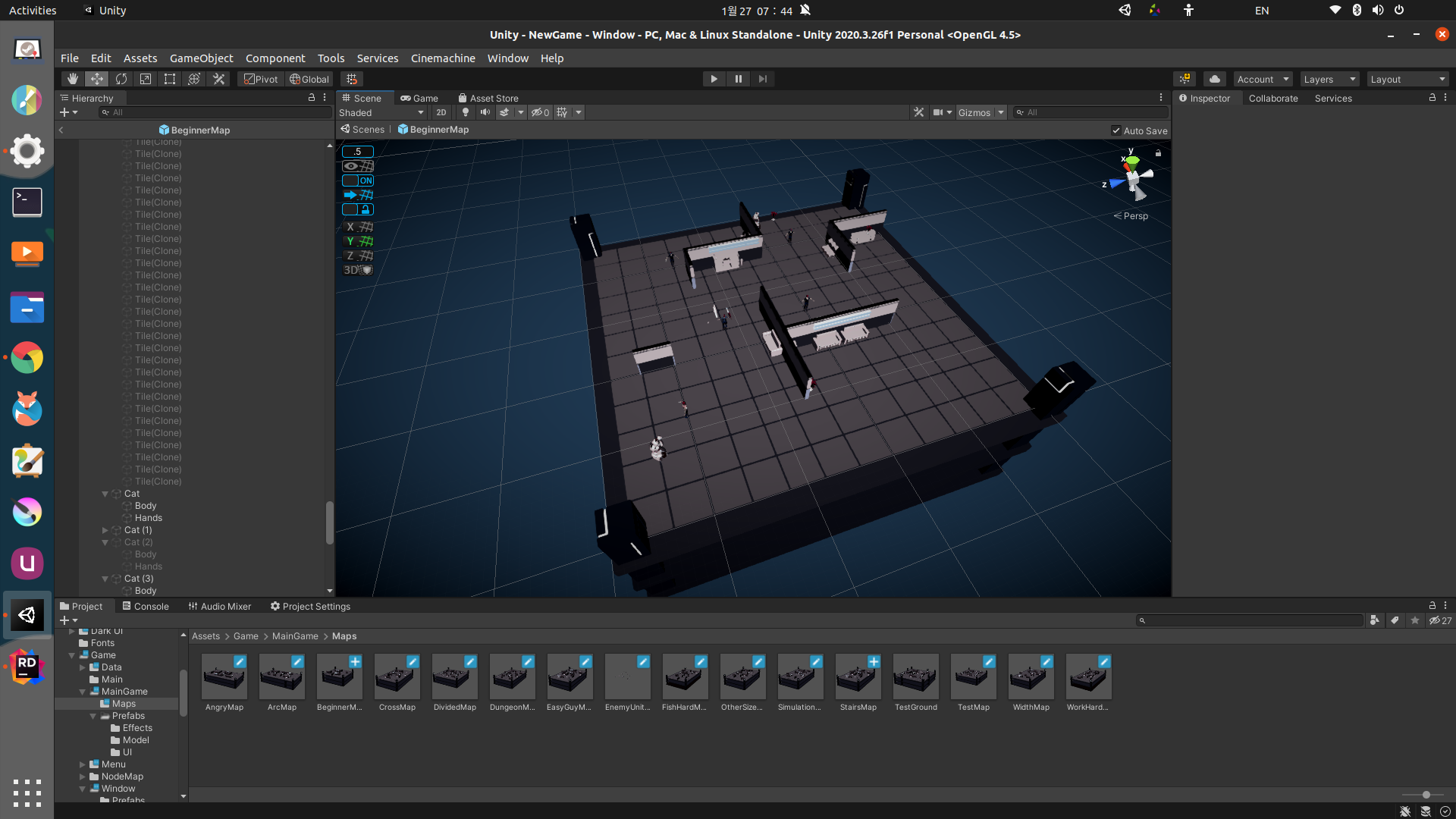
Task: Open the cloud services icon
Action: pos(1215,79)
